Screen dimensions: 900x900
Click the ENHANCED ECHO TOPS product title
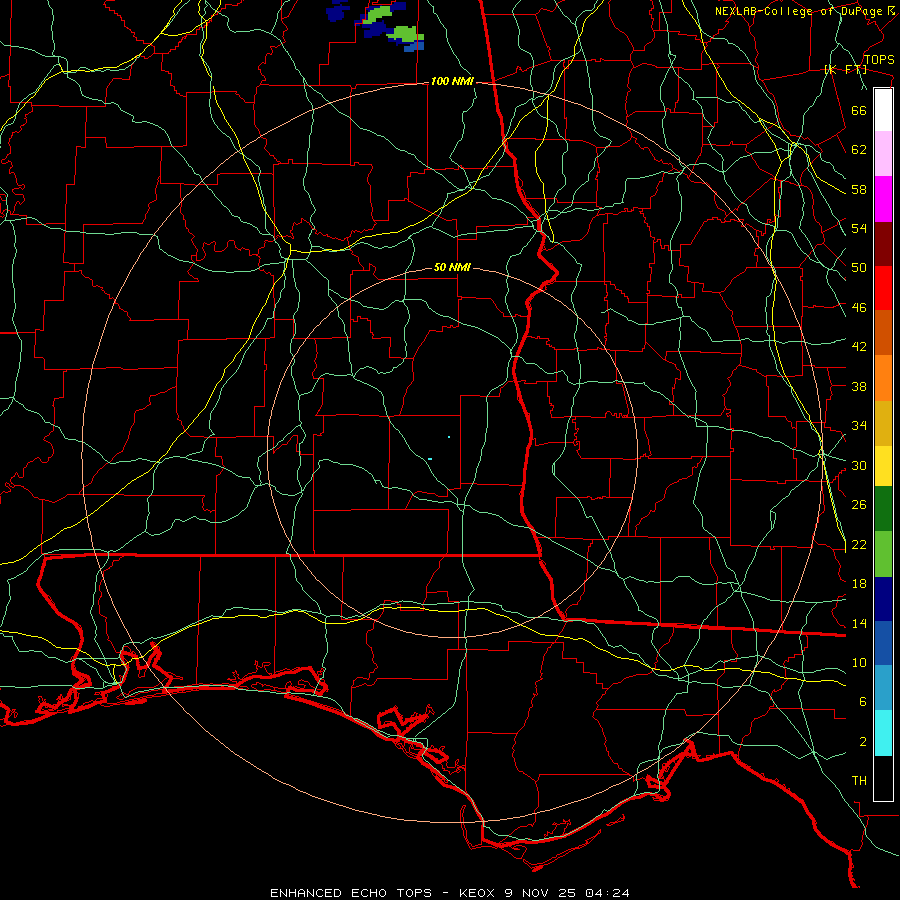351,893
